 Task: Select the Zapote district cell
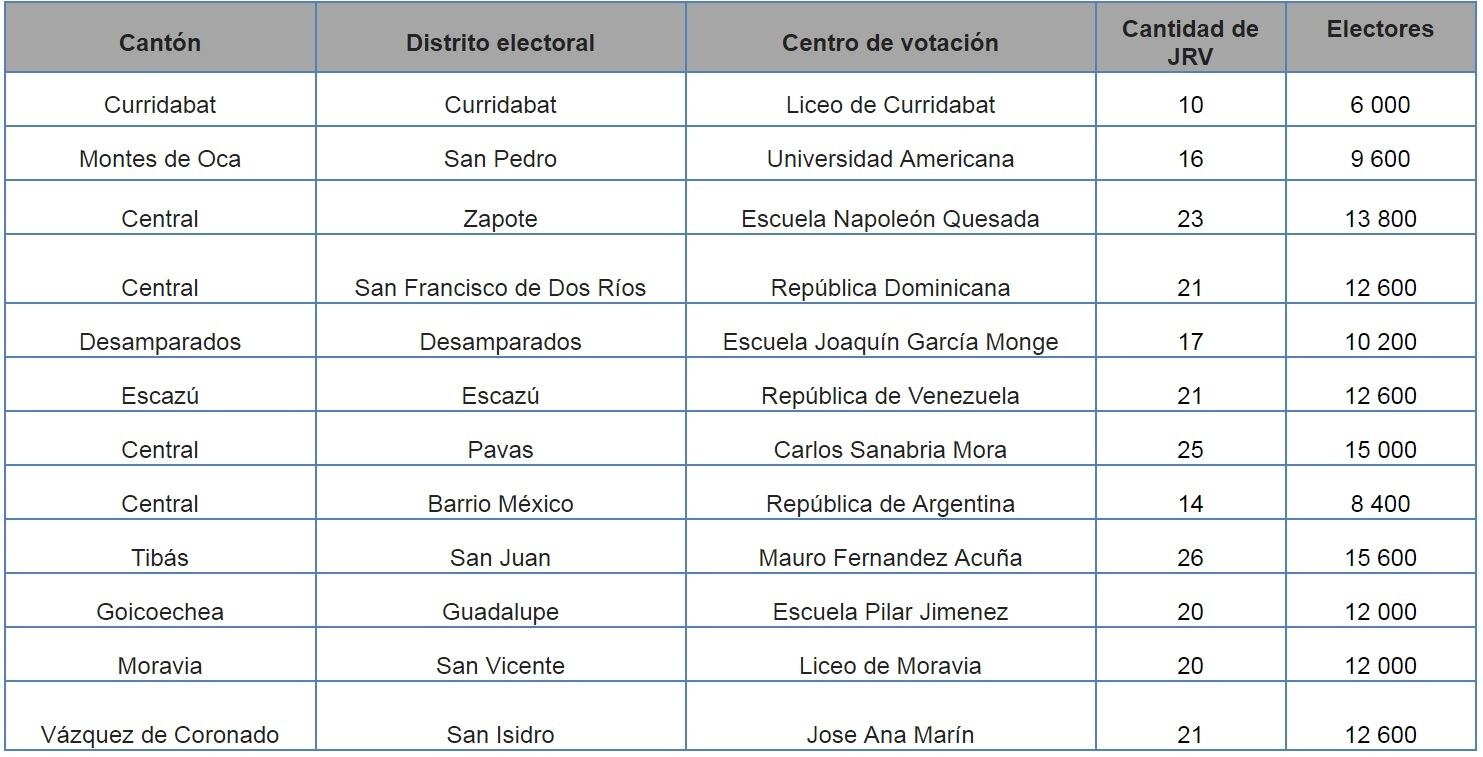[x=500, y=219]
